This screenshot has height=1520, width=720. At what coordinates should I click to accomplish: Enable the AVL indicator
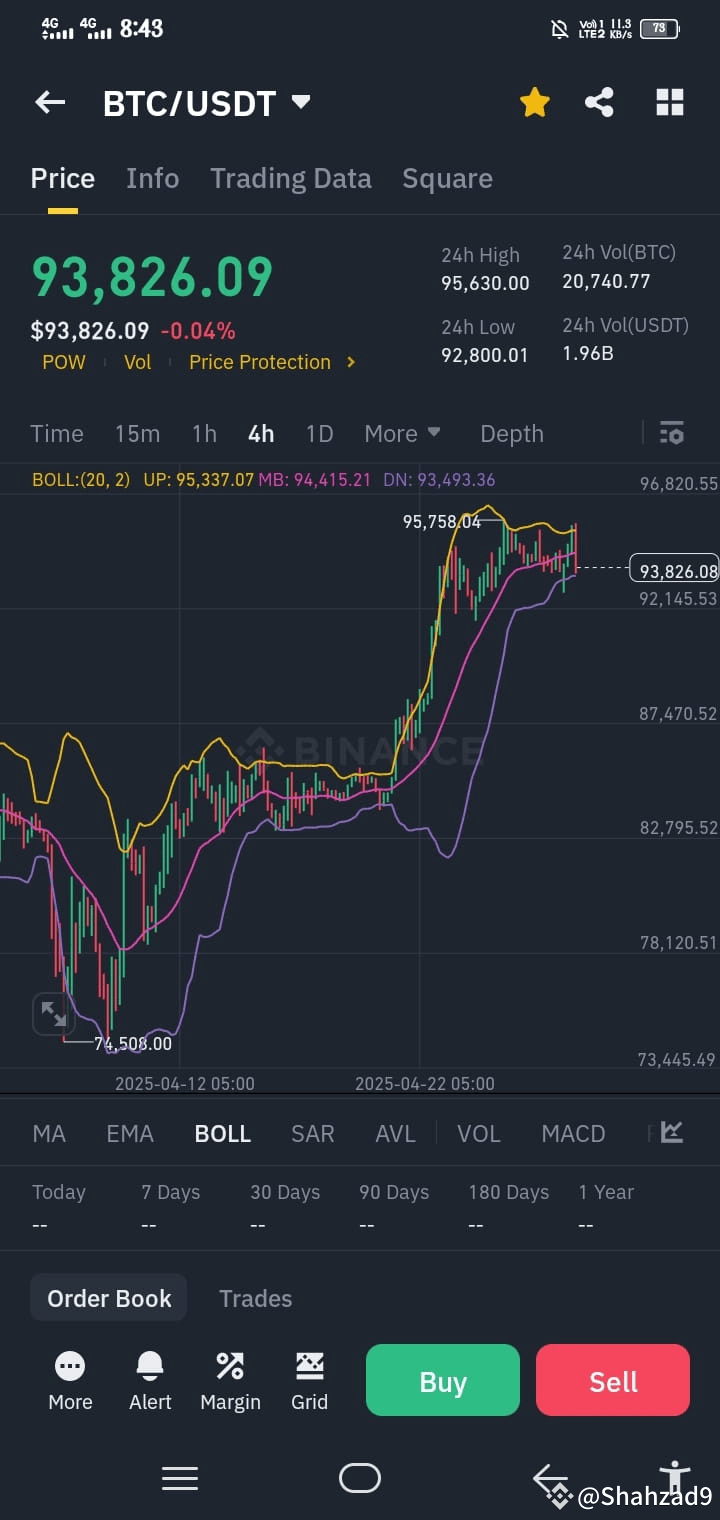click(395, 1133)
